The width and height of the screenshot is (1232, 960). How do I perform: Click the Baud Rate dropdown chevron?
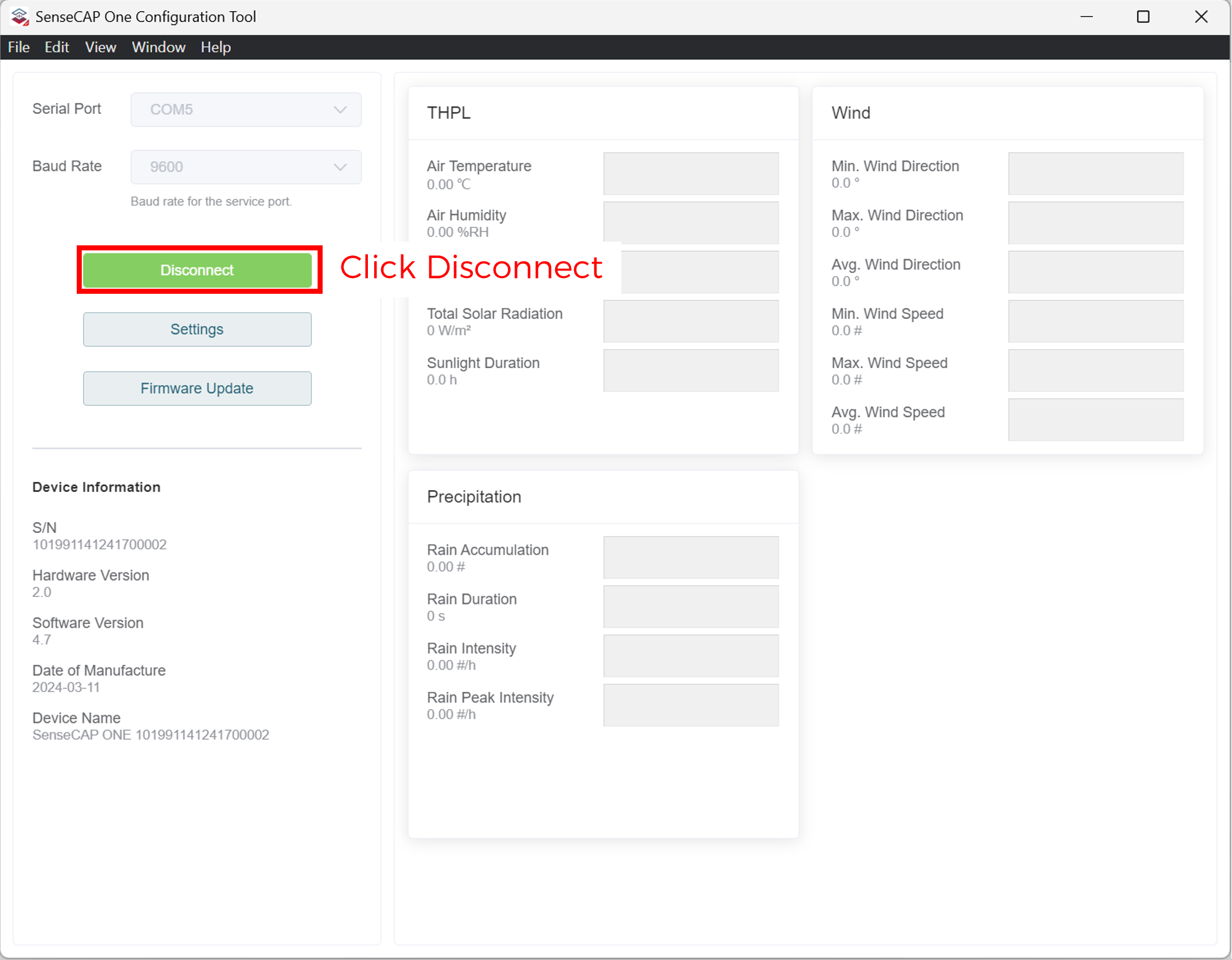(x=340, y=167)
